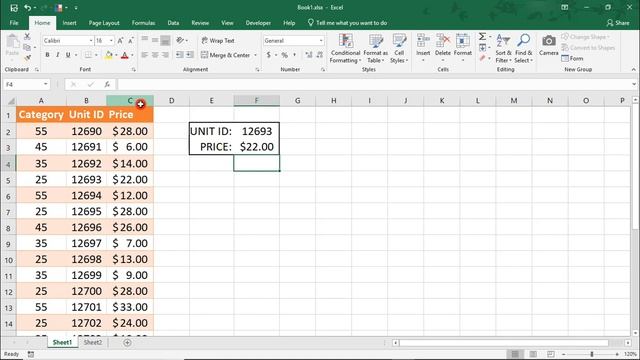
Task: Apply percent style
Action: 284,55
